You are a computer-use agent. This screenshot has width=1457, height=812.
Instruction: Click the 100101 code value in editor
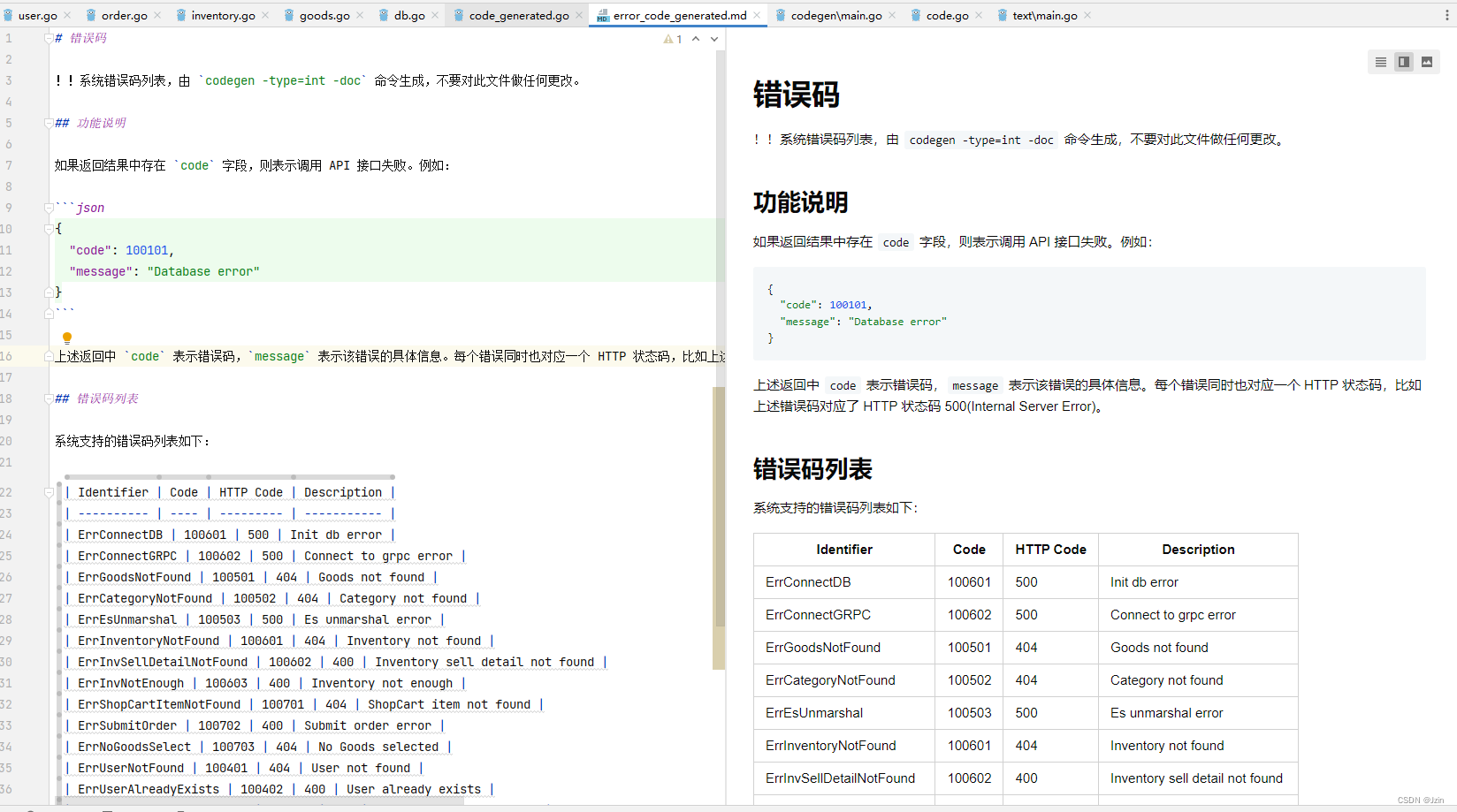(x=147, y=250)
